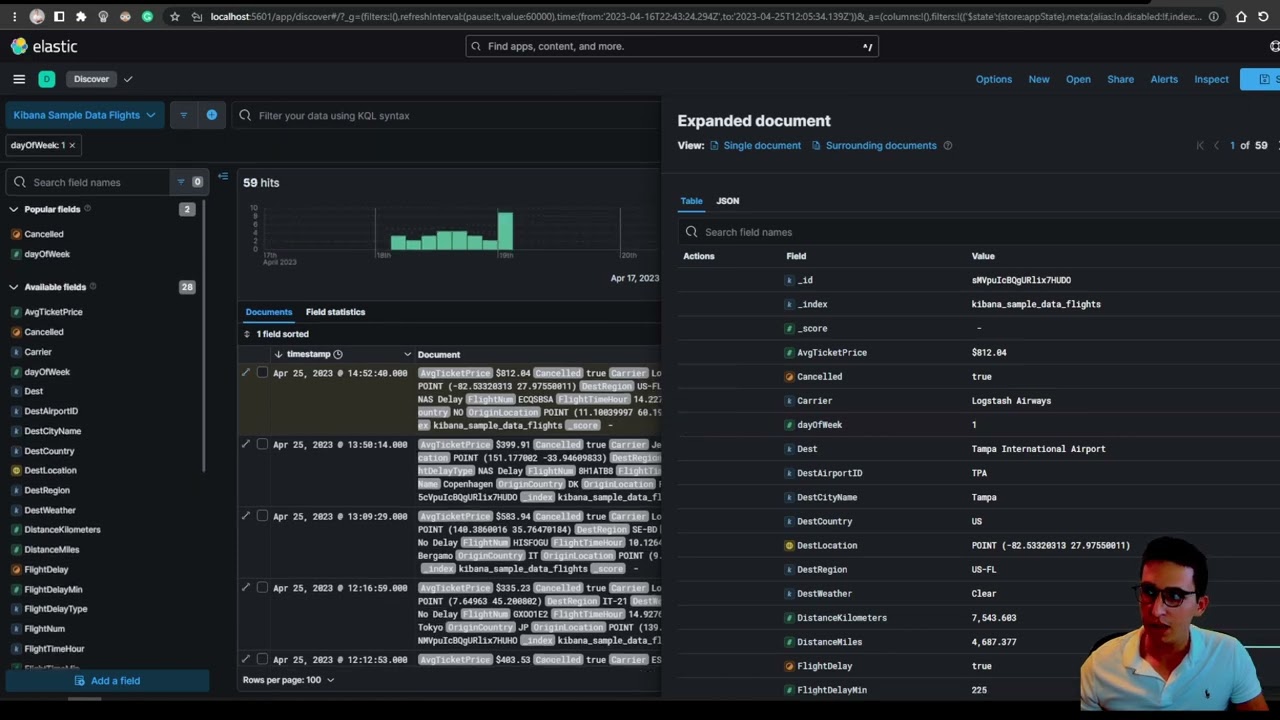Open the Rows per page dropdown
Viewport: 1280px width, 720px height.
pyautogui.click(x=288, y=680)
